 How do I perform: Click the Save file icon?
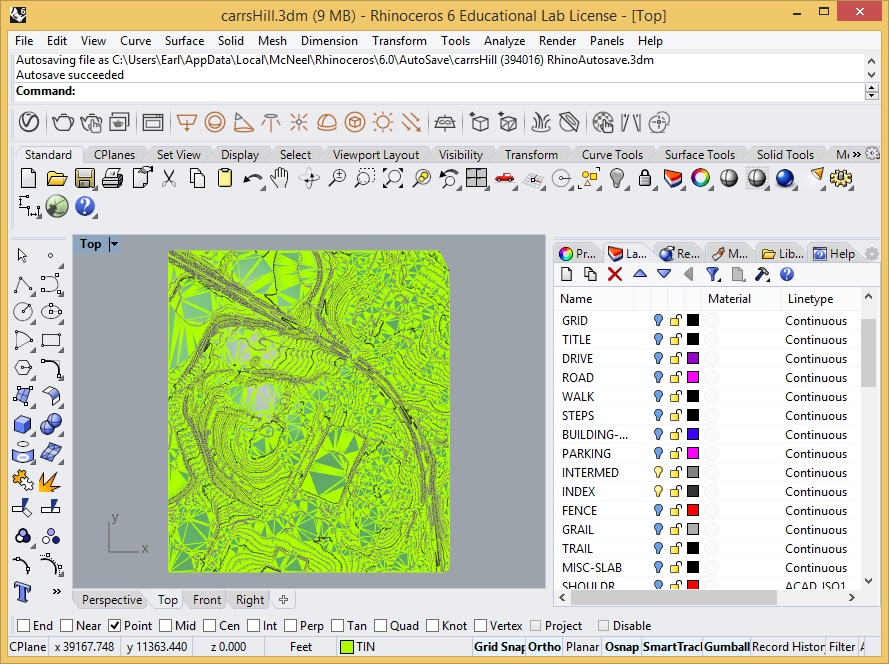[85, 178]
